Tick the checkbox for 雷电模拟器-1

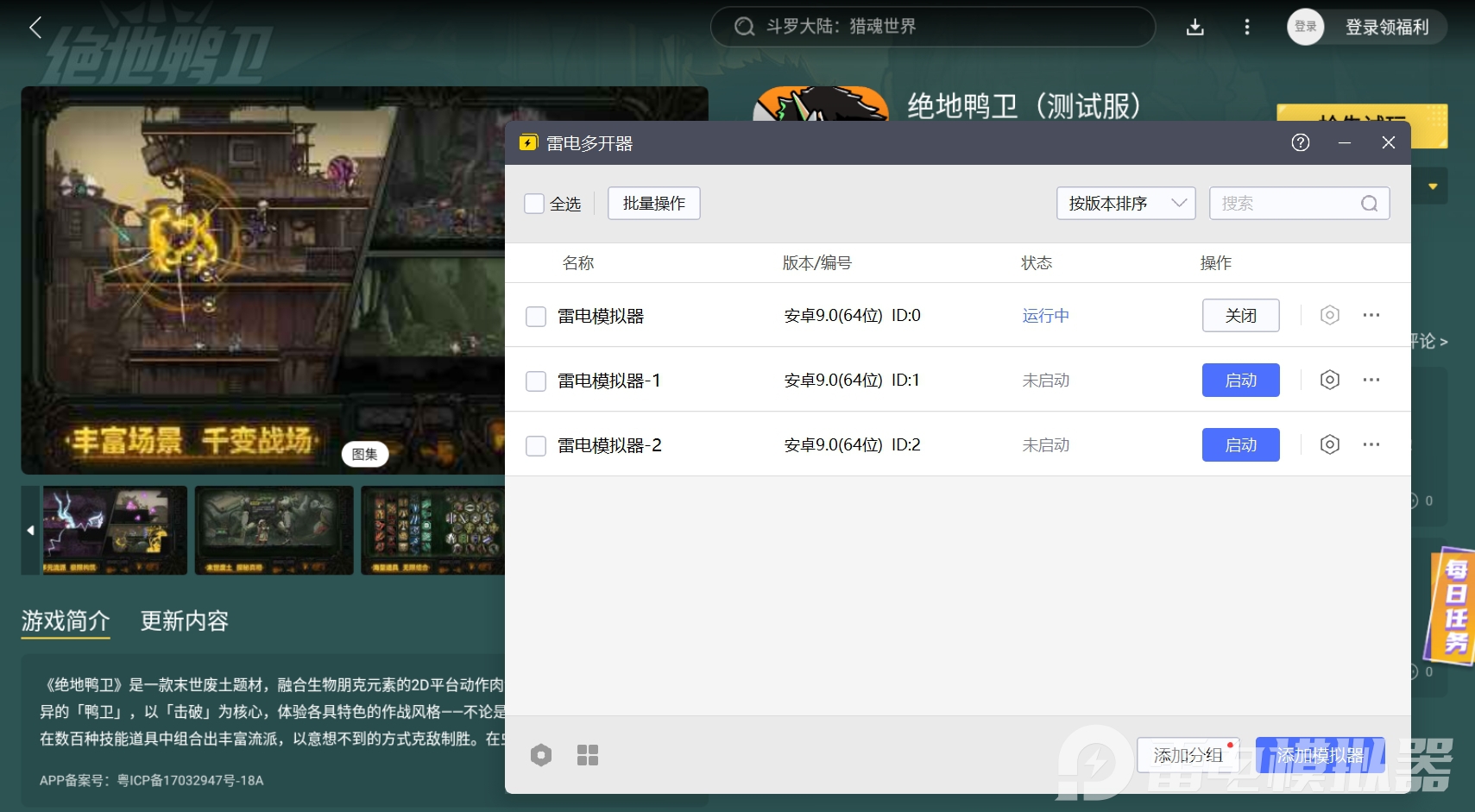pos(536,381)
